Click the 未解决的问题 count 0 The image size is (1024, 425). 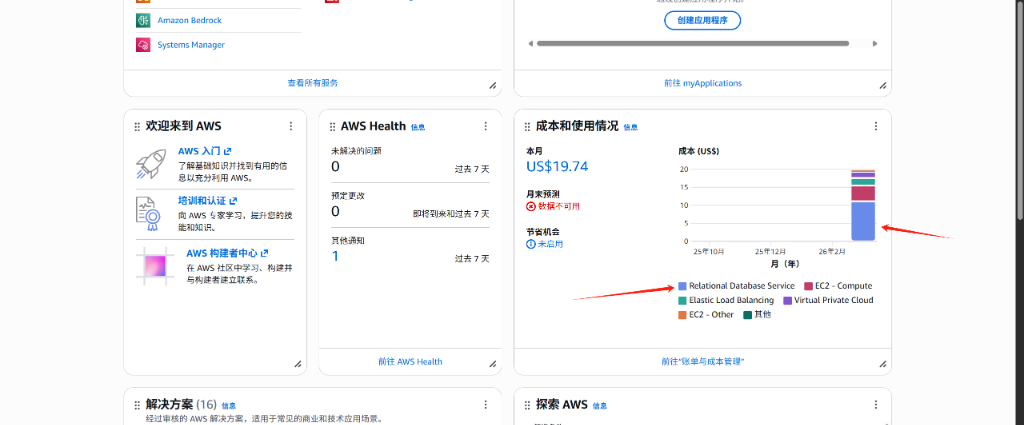pyautogui.click(x=336, y=167)
